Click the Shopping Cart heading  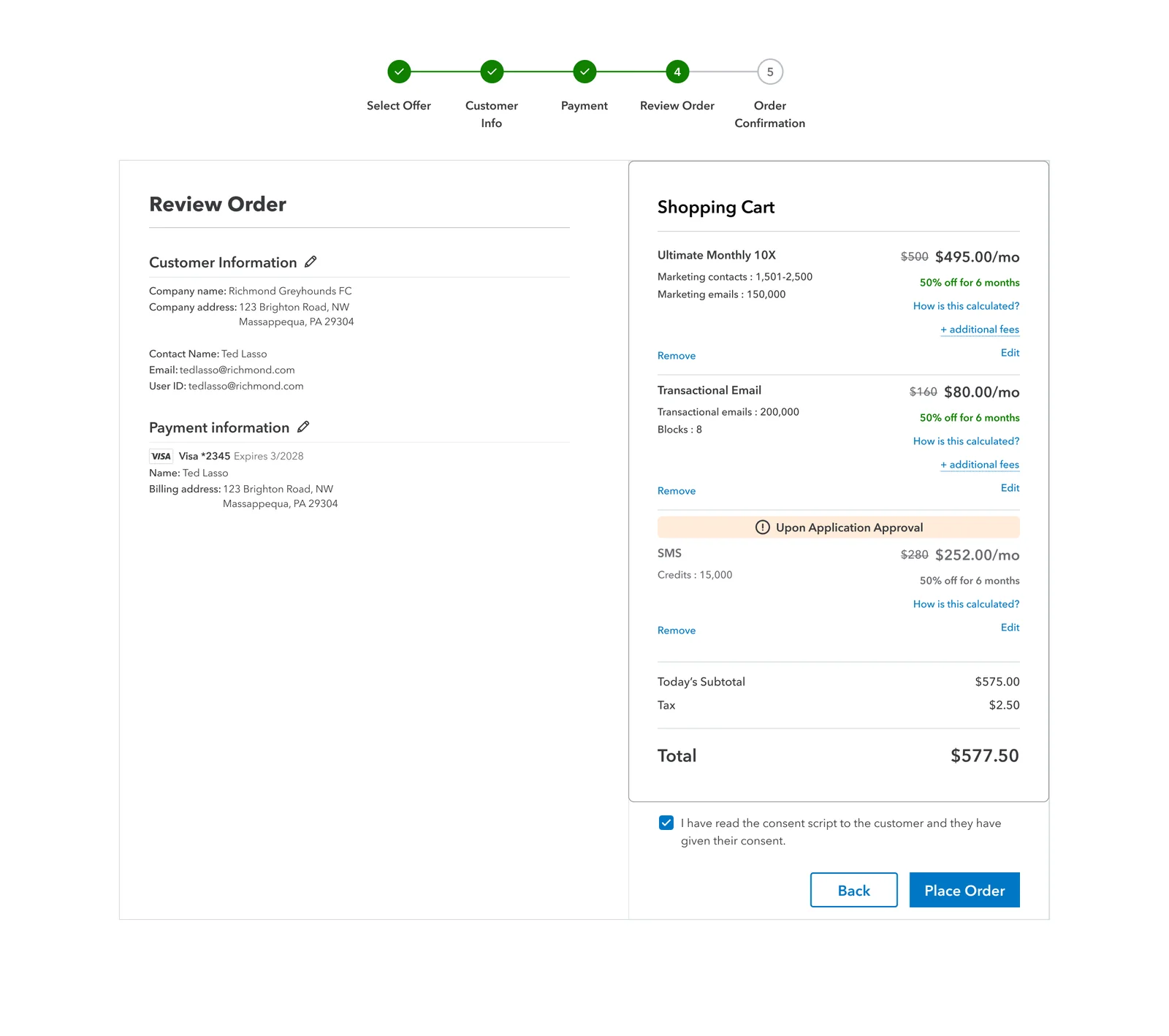[x=716, y=207]
